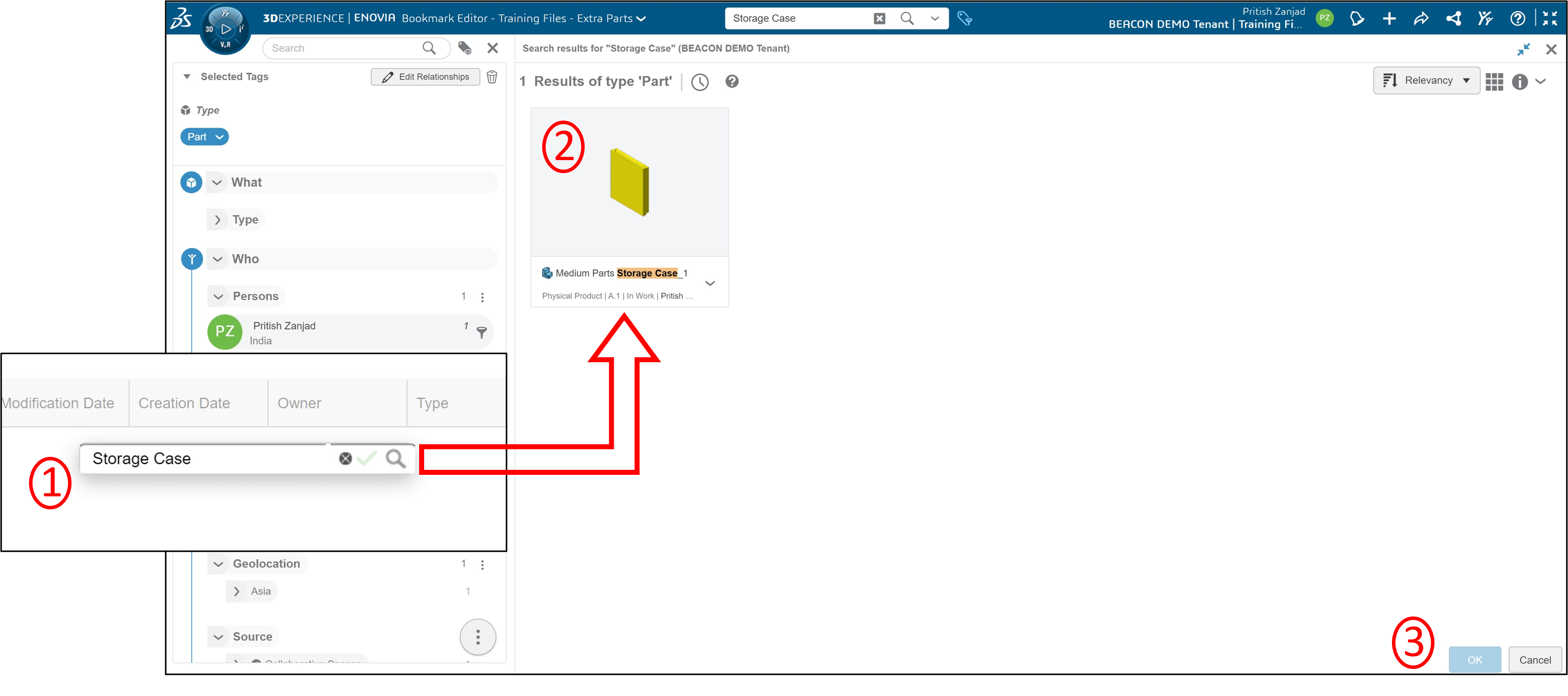Click the 3DS logo in top bar
Screen dimensions: 1568x696
click(181, 19)
